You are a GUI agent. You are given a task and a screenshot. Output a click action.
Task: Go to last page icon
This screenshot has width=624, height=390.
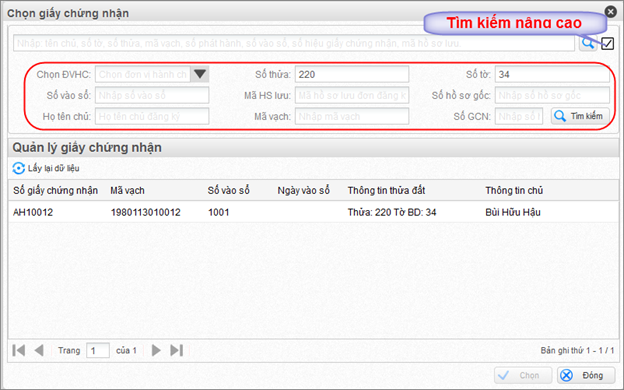click(177, 350)
